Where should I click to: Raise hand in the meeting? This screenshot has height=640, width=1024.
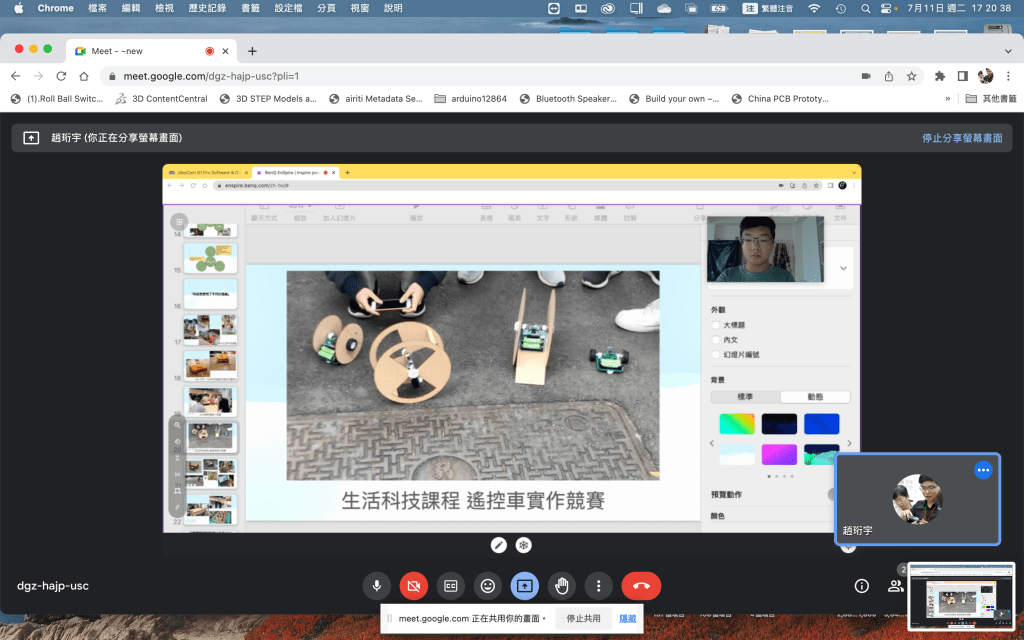click(x=562, y=586)
